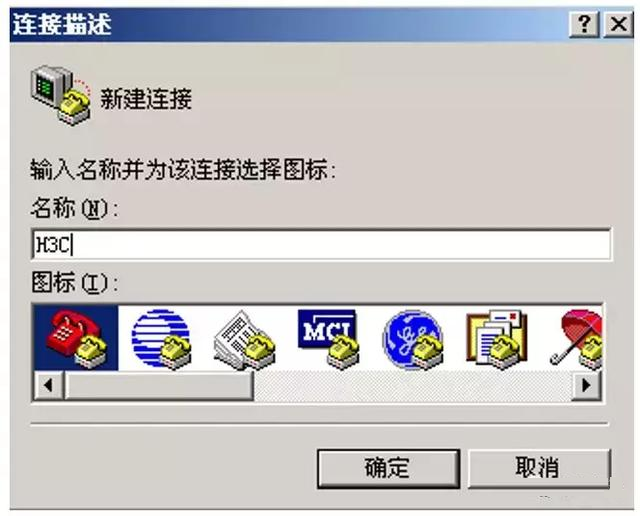
Task: Select the documents folder connection icon
Action: 497,339
